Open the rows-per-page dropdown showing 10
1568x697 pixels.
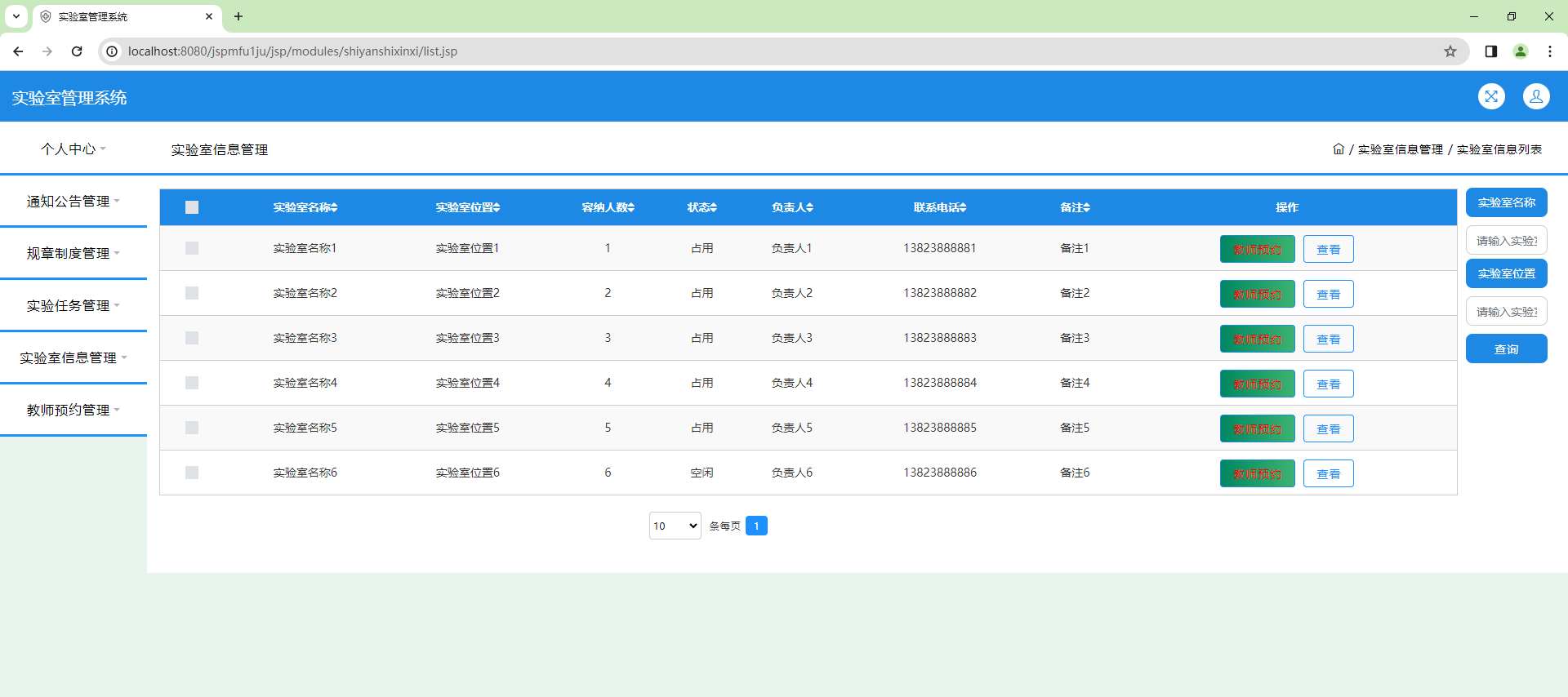coord(675,526)
